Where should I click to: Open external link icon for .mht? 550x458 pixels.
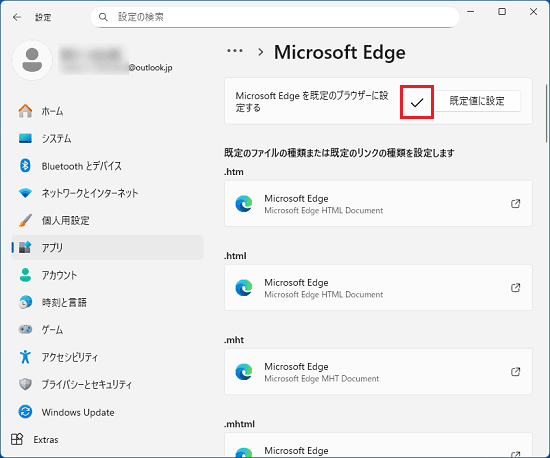pos(515,371)
